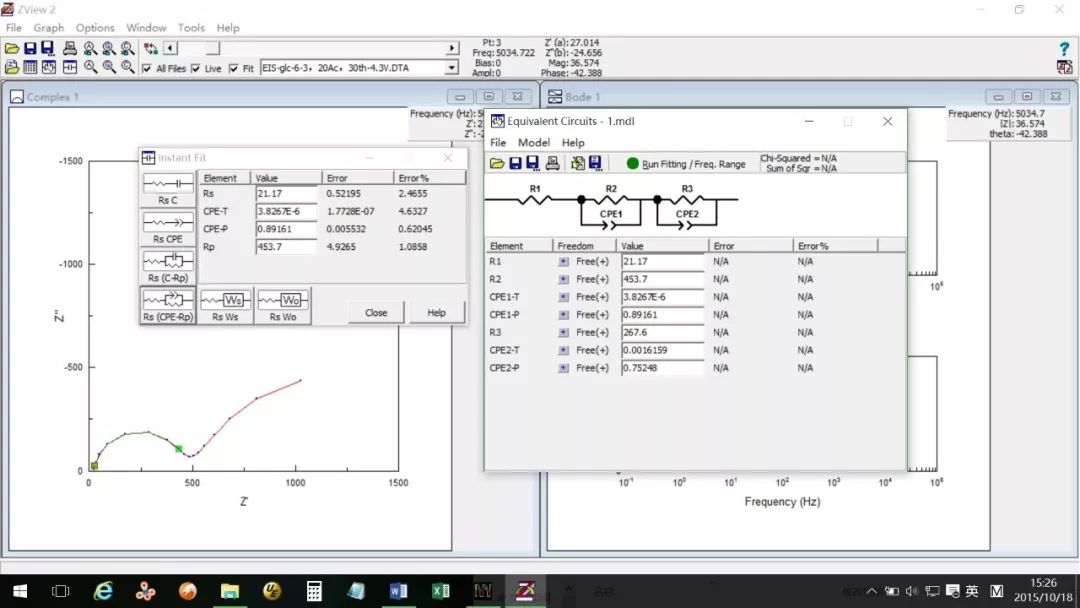This screenshot has width=1080, height=608.
Task: Print from the Equivalent Circuits toolbar
Action: tap(552, 163)
